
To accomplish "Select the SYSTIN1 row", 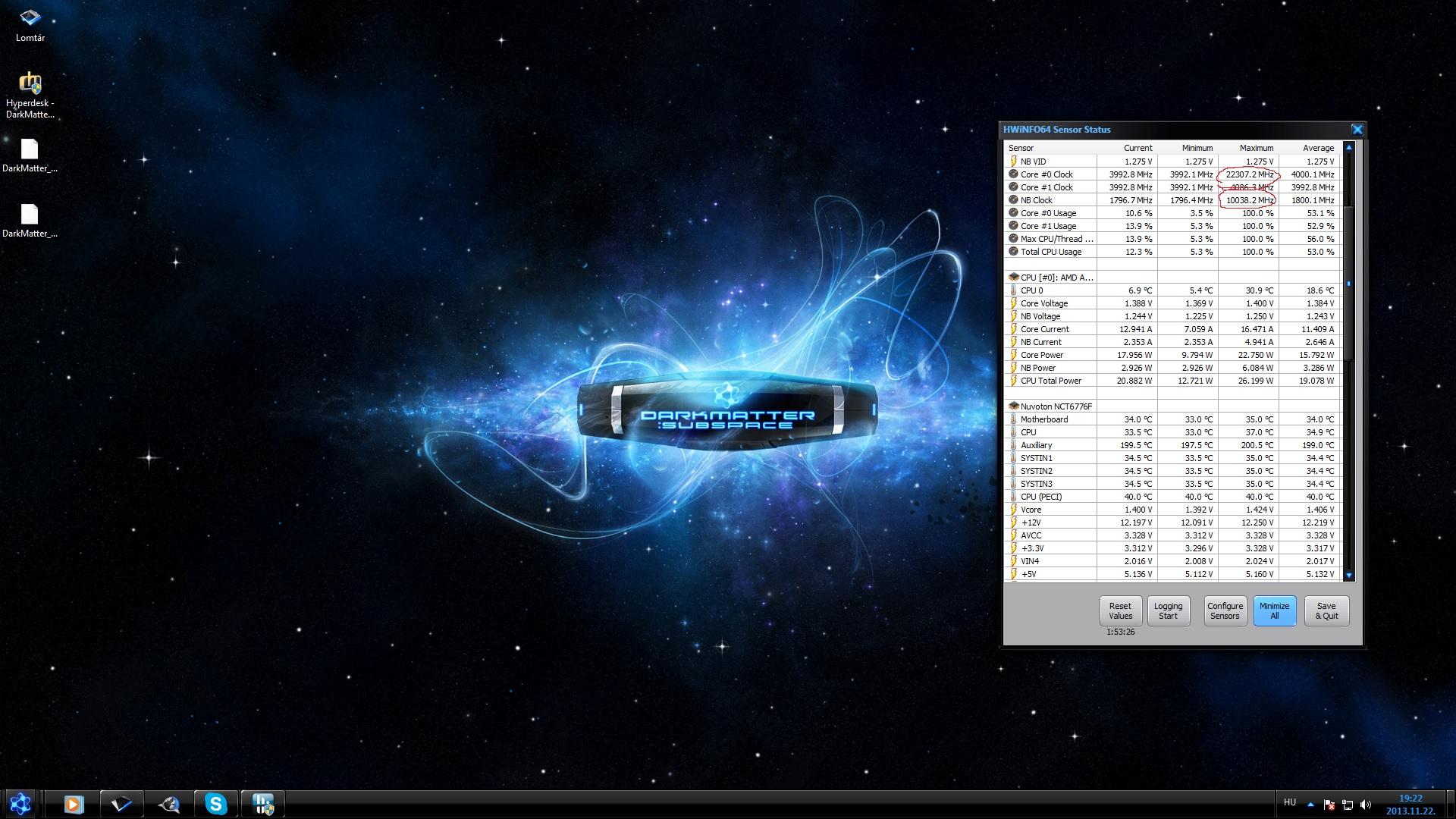I will (x=1173, y=458).
